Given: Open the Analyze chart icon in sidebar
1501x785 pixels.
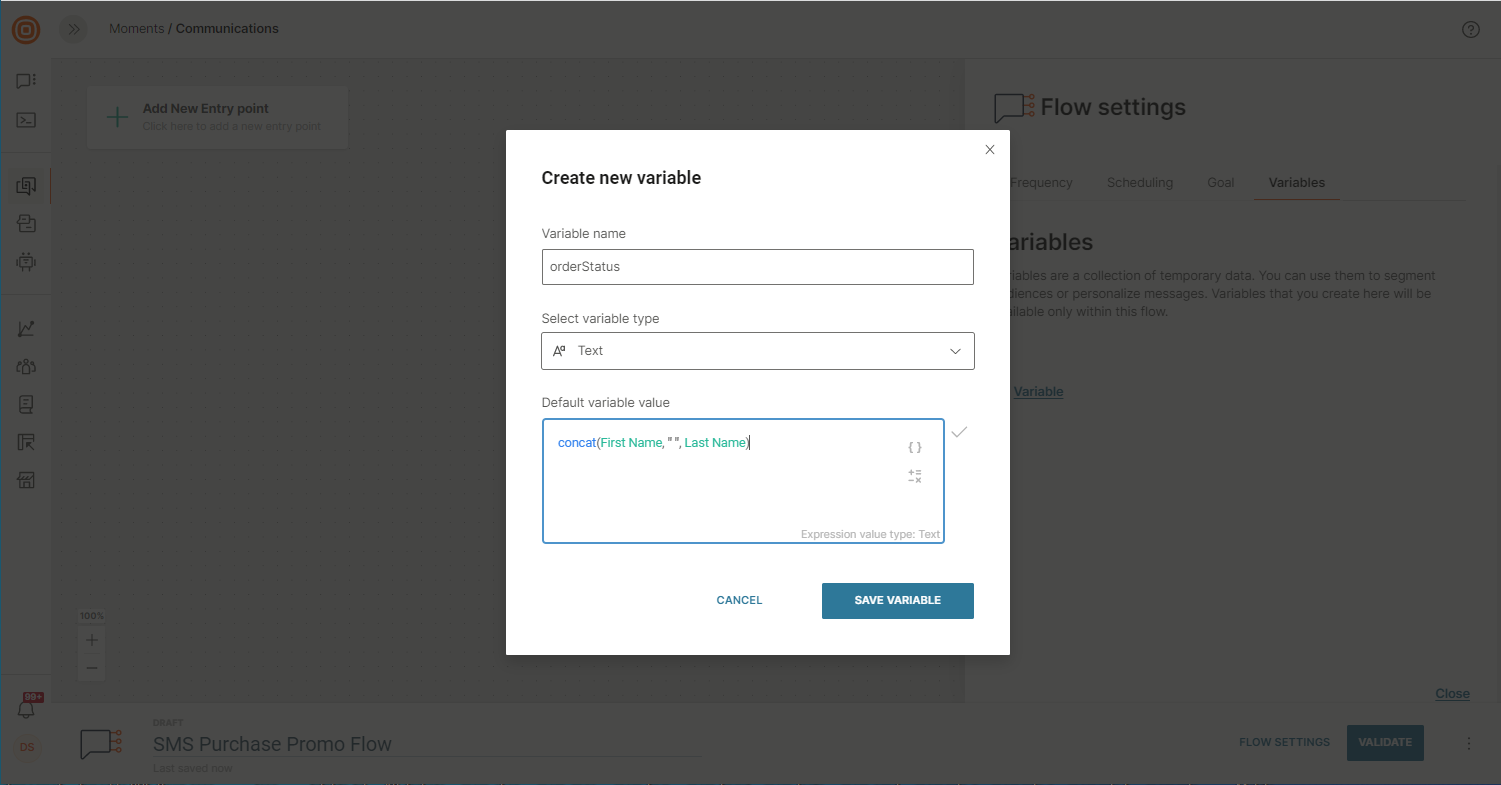Looking at the screenshot, I should click(x=27, y=329).
